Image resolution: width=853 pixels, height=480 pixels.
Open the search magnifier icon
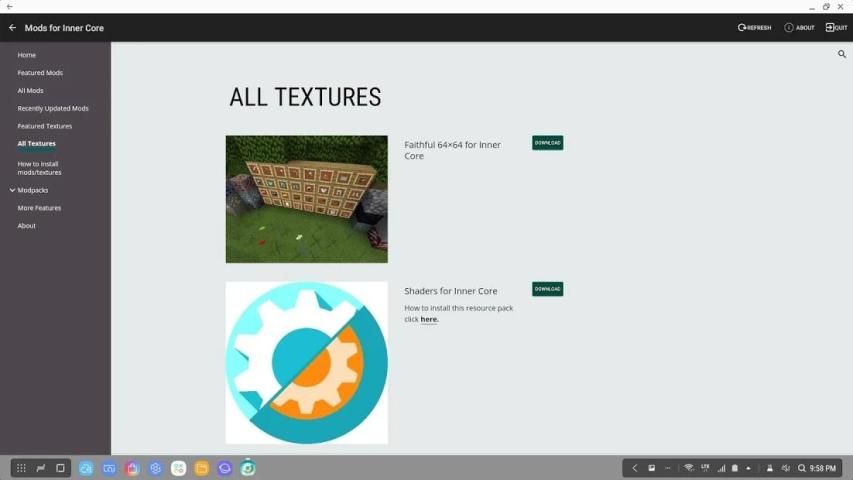click(842, 54)
